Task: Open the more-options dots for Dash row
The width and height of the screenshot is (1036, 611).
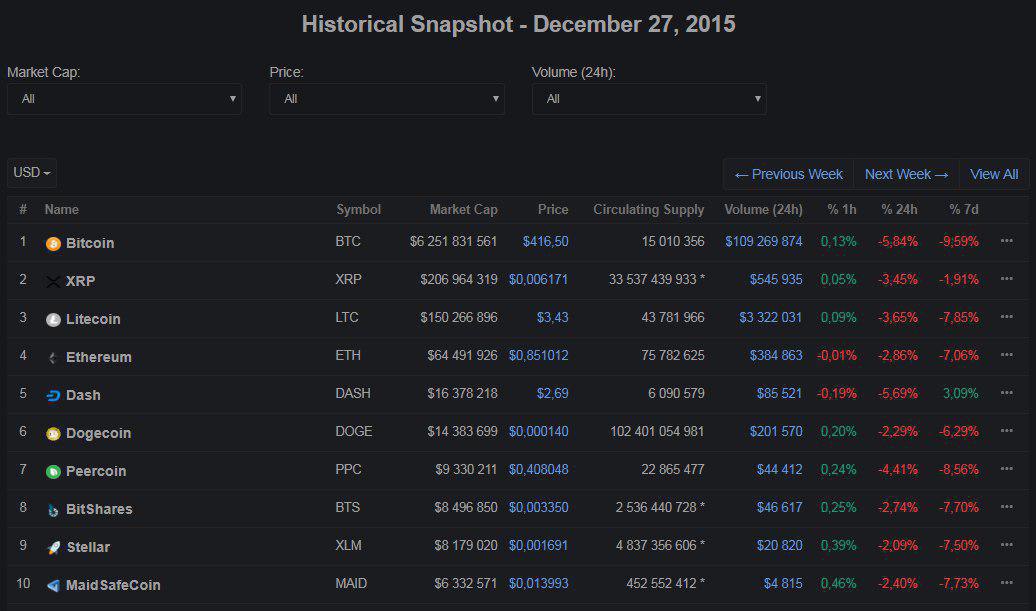Action: (x=1006, y=393)
